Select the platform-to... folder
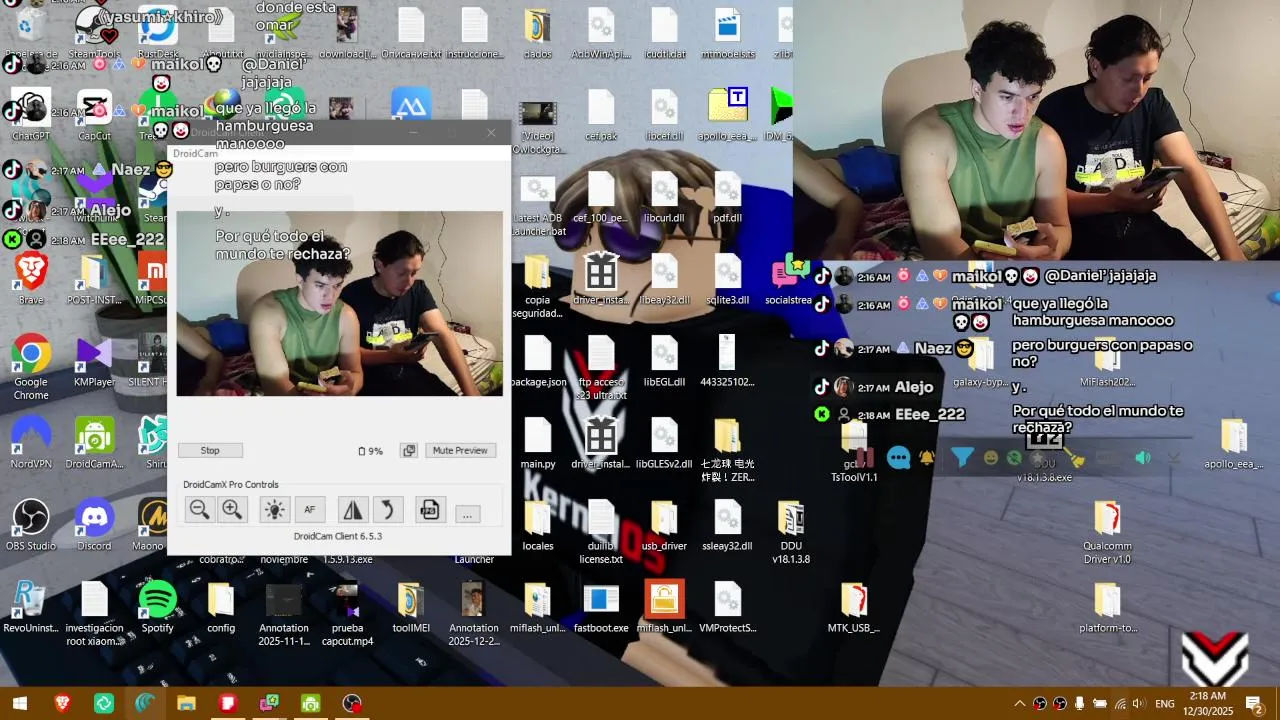 [1107, 607]
